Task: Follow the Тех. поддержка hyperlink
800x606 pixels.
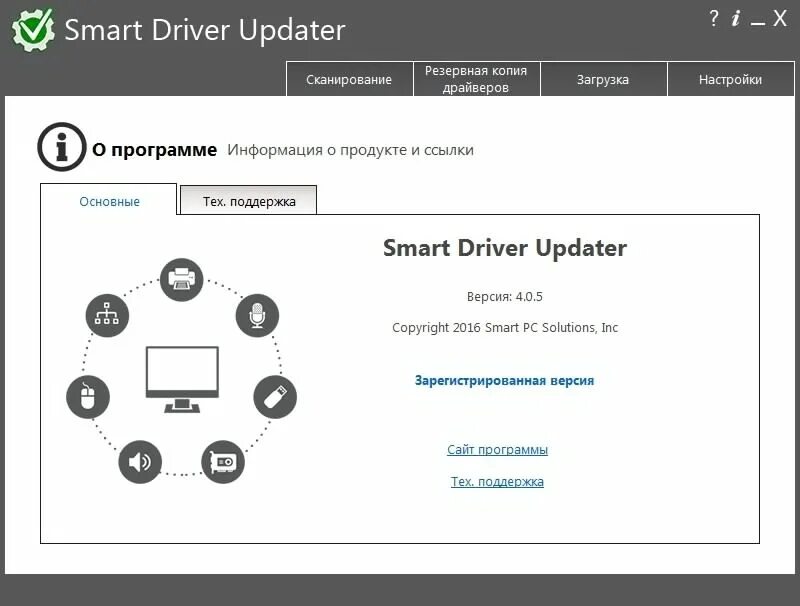Action: (x=497, y=482)
